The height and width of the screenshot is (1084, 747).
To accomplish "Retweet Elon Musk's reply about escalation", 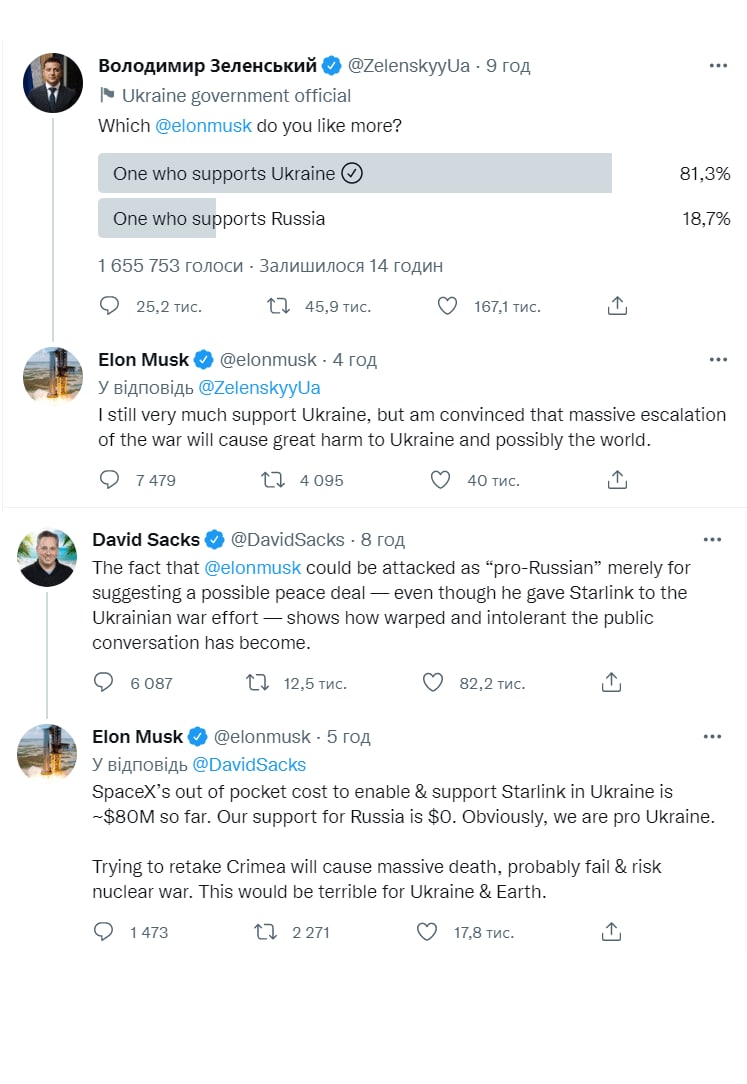I will (272, 480).
